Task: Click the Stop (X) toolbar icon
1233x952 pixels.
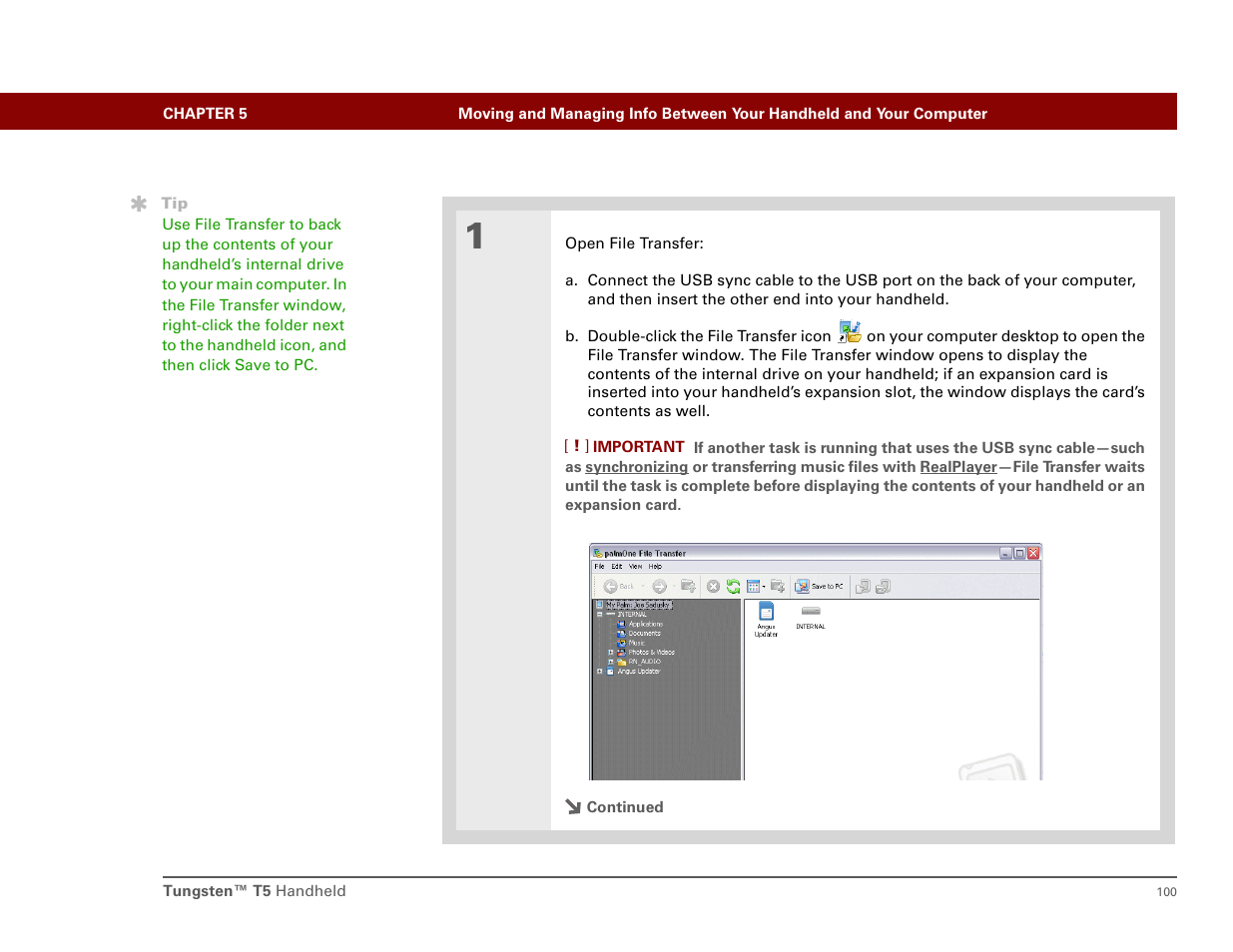Action: 713,587
